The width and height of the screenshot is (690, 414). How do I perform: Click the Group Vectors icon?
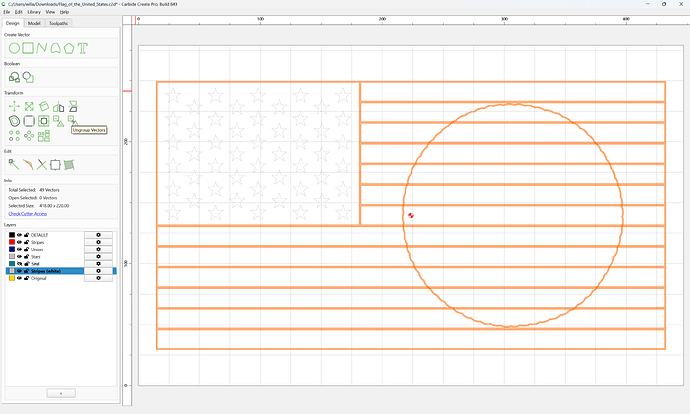(59, 121)
